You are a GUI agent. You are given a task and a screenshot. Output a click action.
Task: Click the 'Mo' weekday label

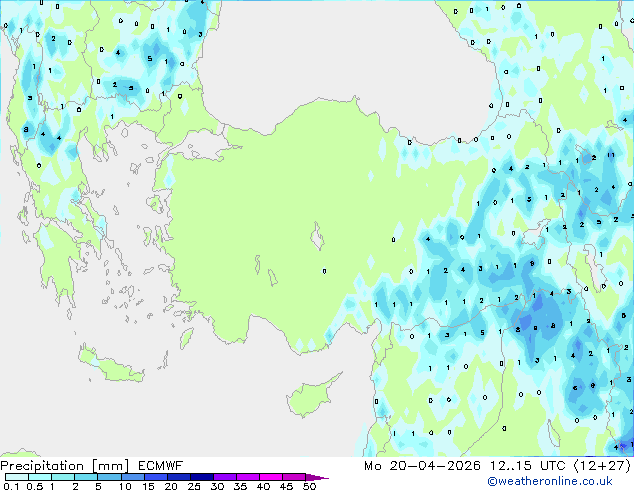372,466
